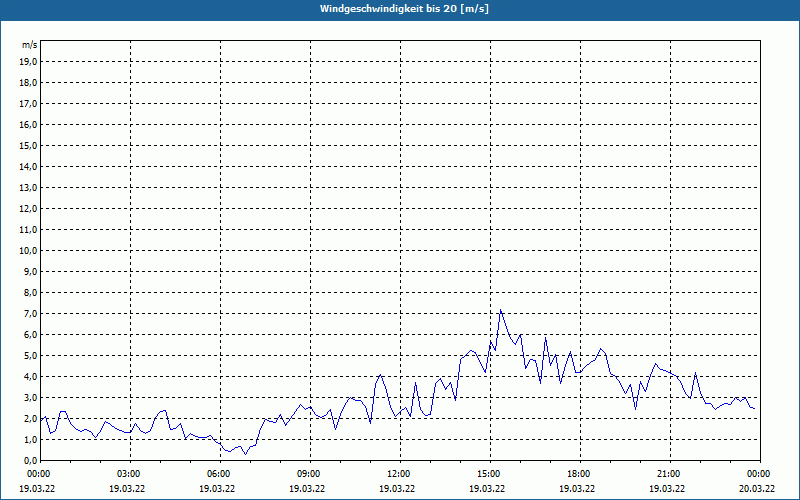The width and height of the screenshot is (800, 500).
Task: Click the 13,0 y-axis label
Action: click(28, 187)
